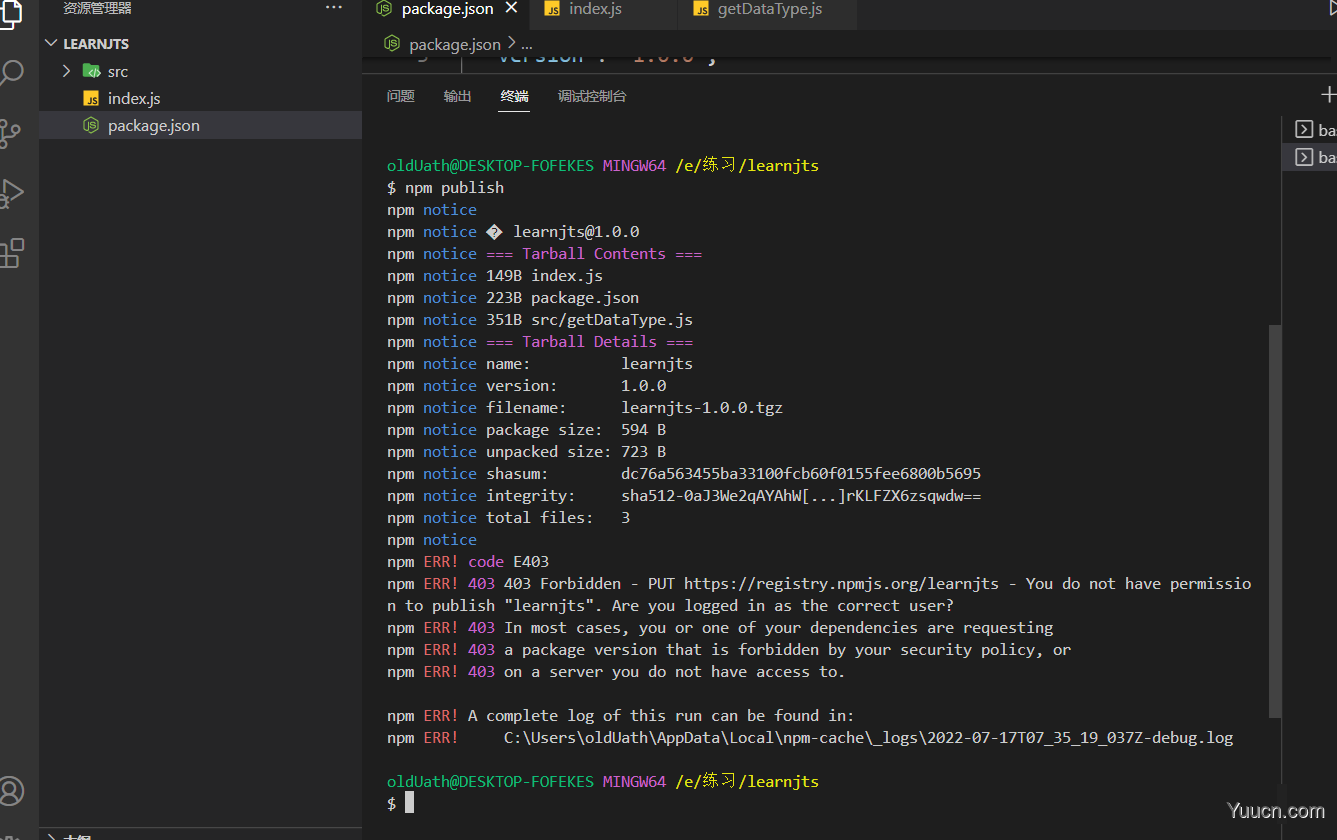Click the shasum hash value

tap(801, 473)
